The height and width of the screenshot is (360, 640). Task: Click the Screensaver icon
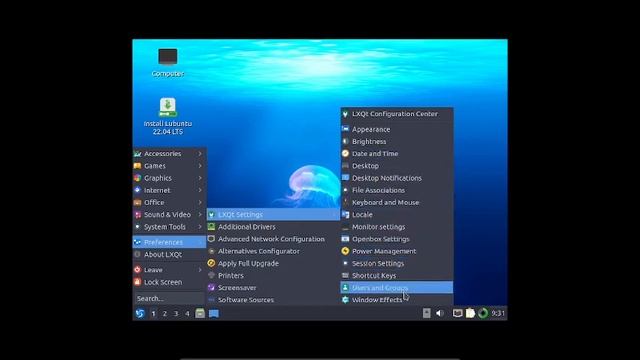(x=211, y=288)
